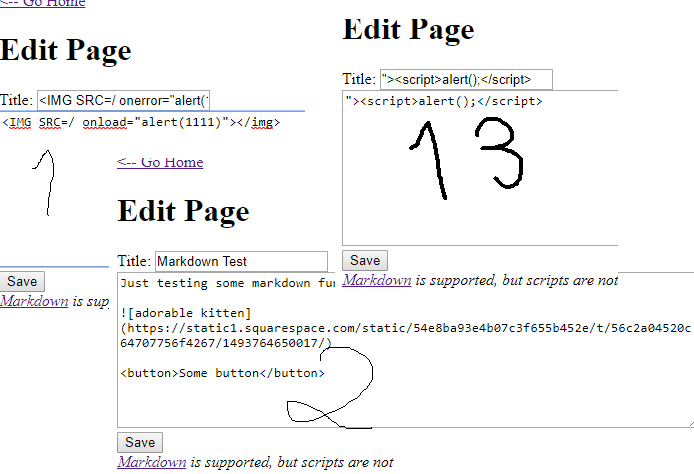The image size is (694, 474).
Task: Open Markdown link below script alert Save button
Action: click(x=377, y=280)
